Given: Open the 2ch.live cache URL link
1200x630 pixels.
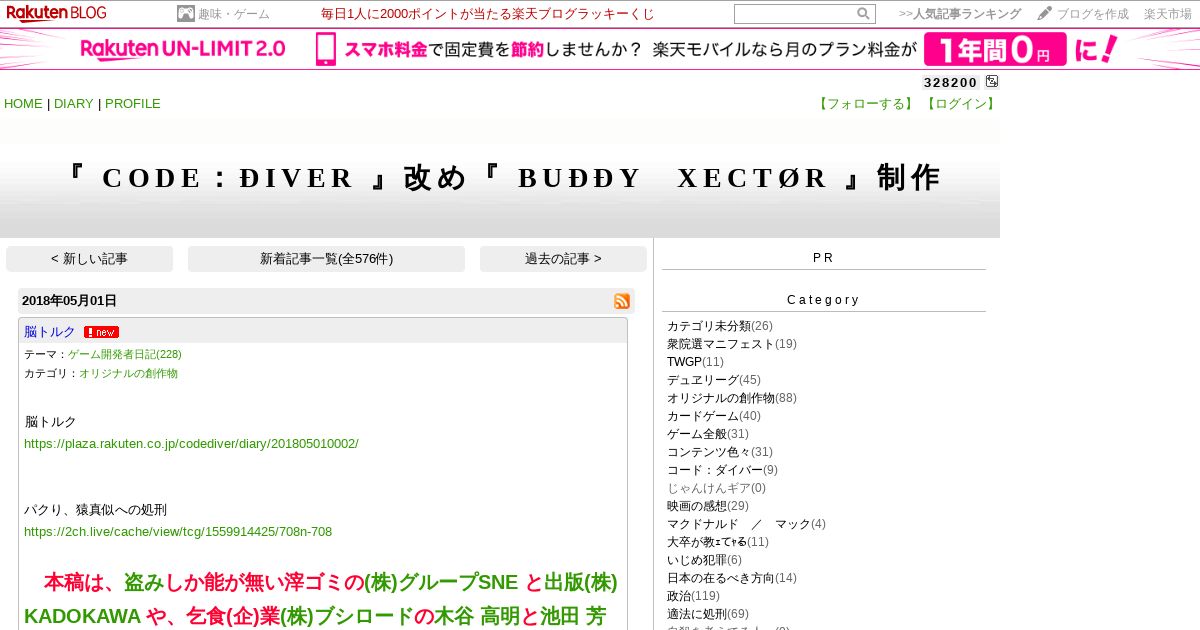Looking at the screenshot, I should pos(178,532).
